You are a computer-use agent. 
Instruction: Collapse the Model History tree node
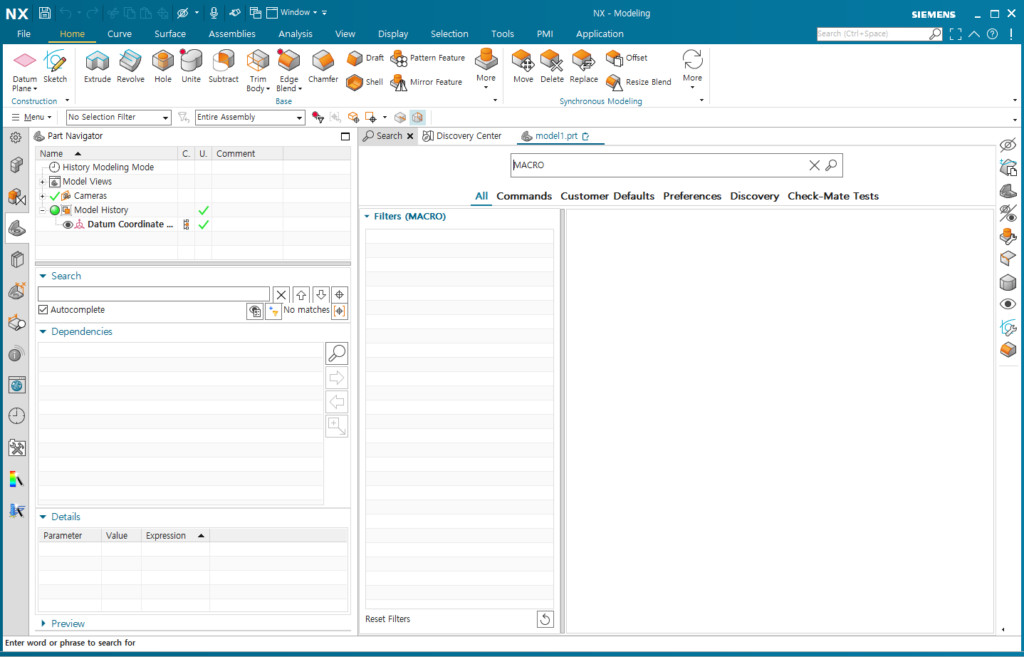click(x=42, y=210)
